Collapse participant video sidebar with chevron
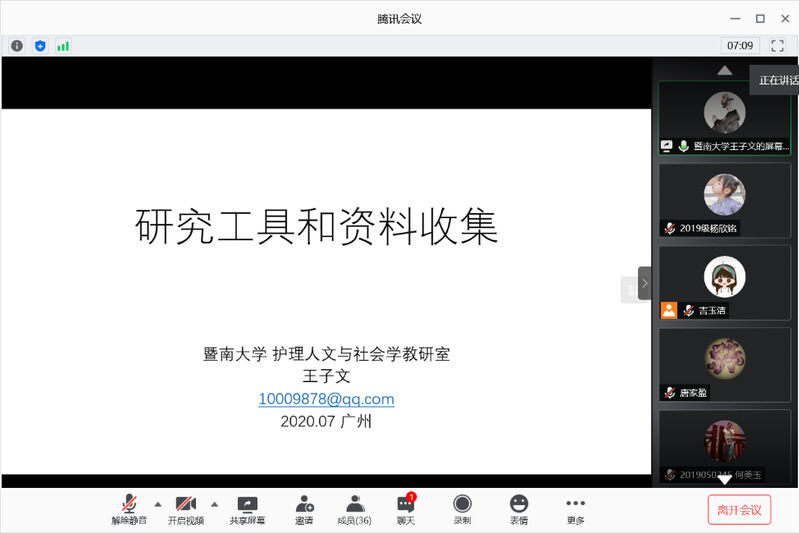The height and width of the screenshot is (533, 799). 645,284
